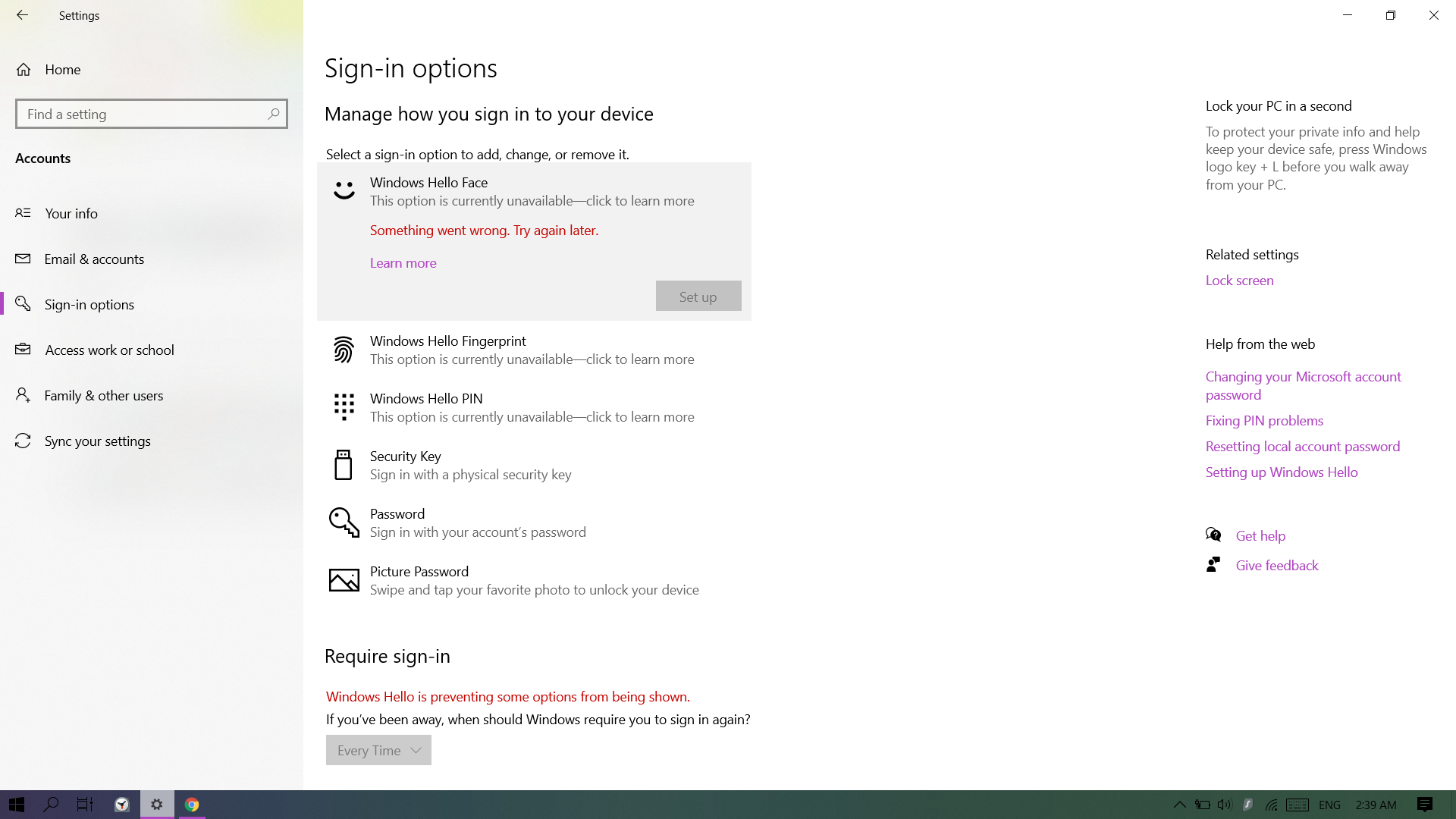Collapse the Windows Hello Face option
The image size is (1456, 819).
(x=534, y=191)
